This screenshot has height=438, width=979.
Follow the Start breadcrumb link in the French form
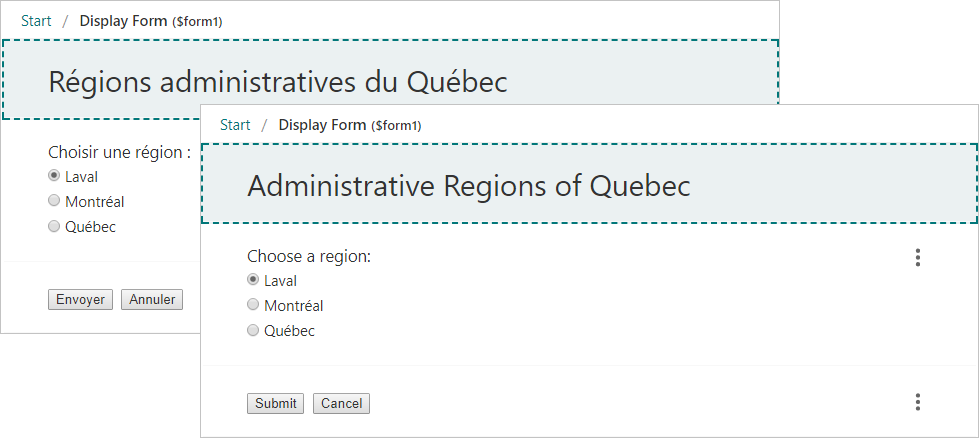(36, 20)
